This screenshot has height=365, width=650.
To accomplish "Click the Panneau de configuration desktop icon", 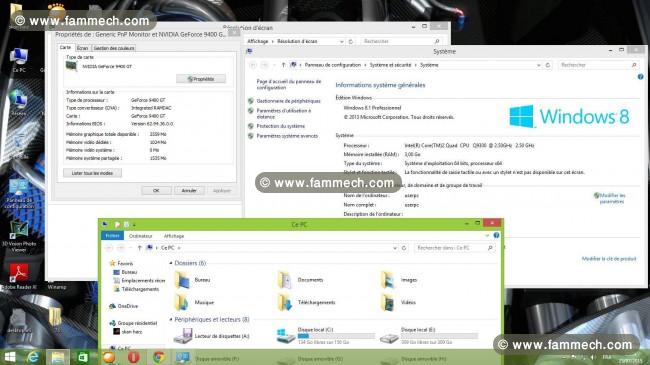I will coord(19,194).
